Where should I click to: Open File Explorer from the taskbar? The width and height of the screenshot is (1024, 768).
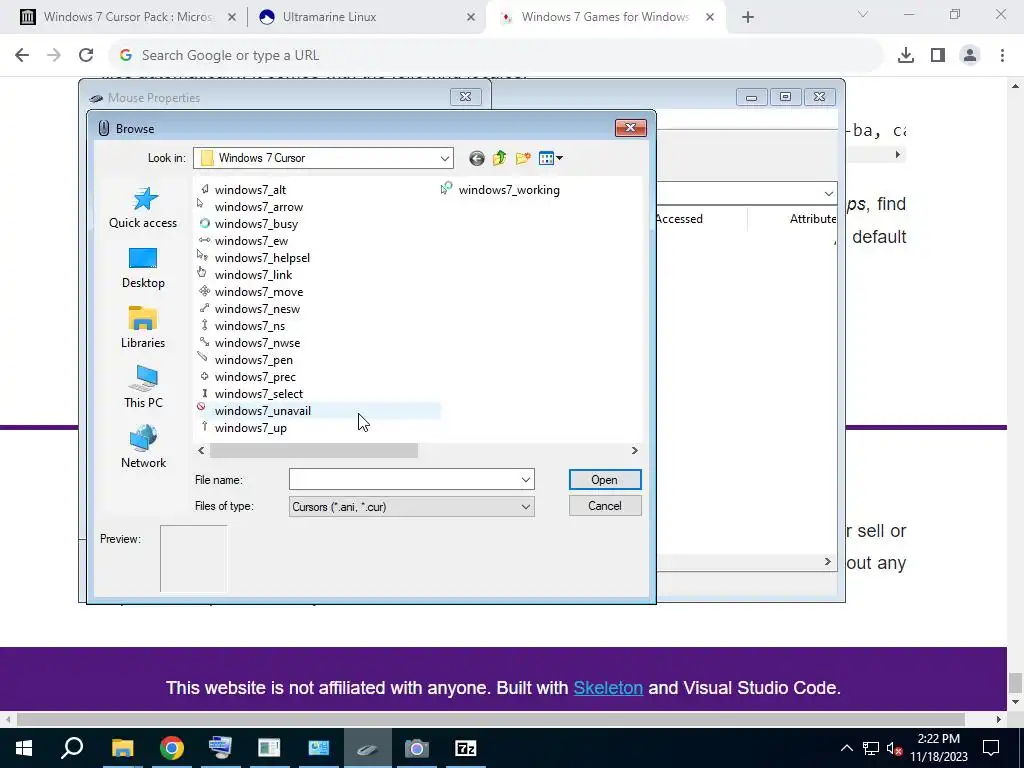click(122, 748)
